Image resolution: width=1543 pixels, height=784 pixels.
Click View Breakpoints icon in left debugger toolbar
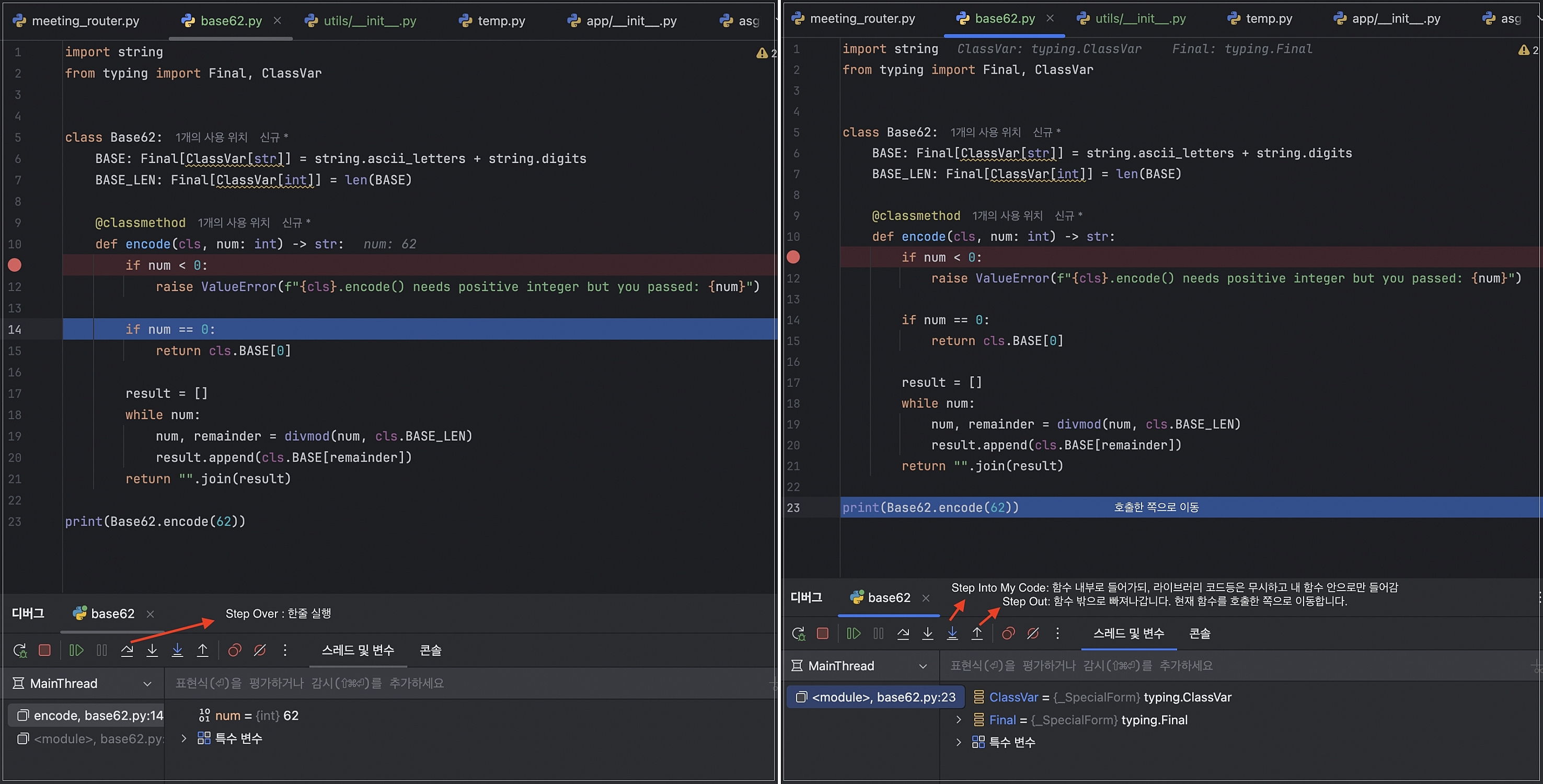click(234, 650)
